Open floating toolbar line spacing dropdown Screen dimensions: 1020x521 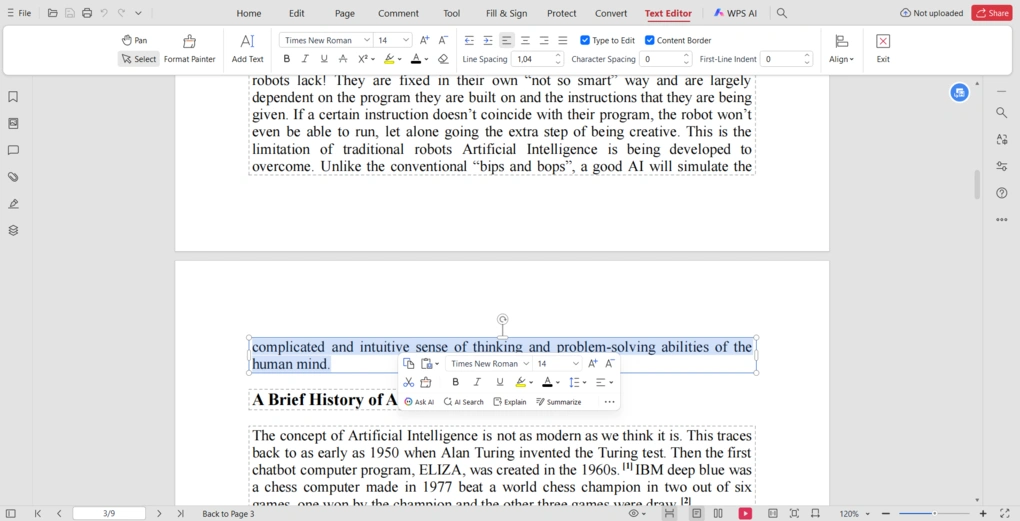tap(578, 382)
